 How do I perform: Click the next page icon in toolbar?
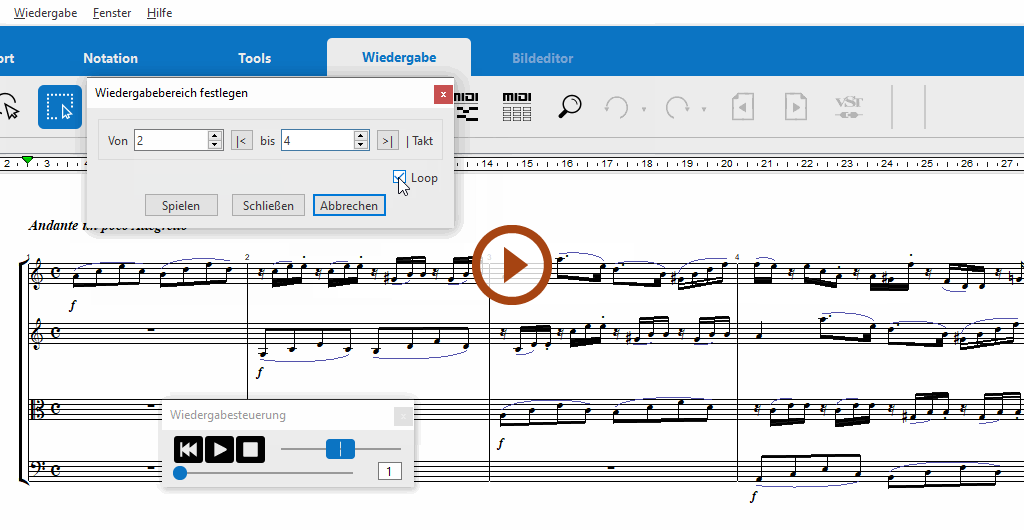point(795,107)
